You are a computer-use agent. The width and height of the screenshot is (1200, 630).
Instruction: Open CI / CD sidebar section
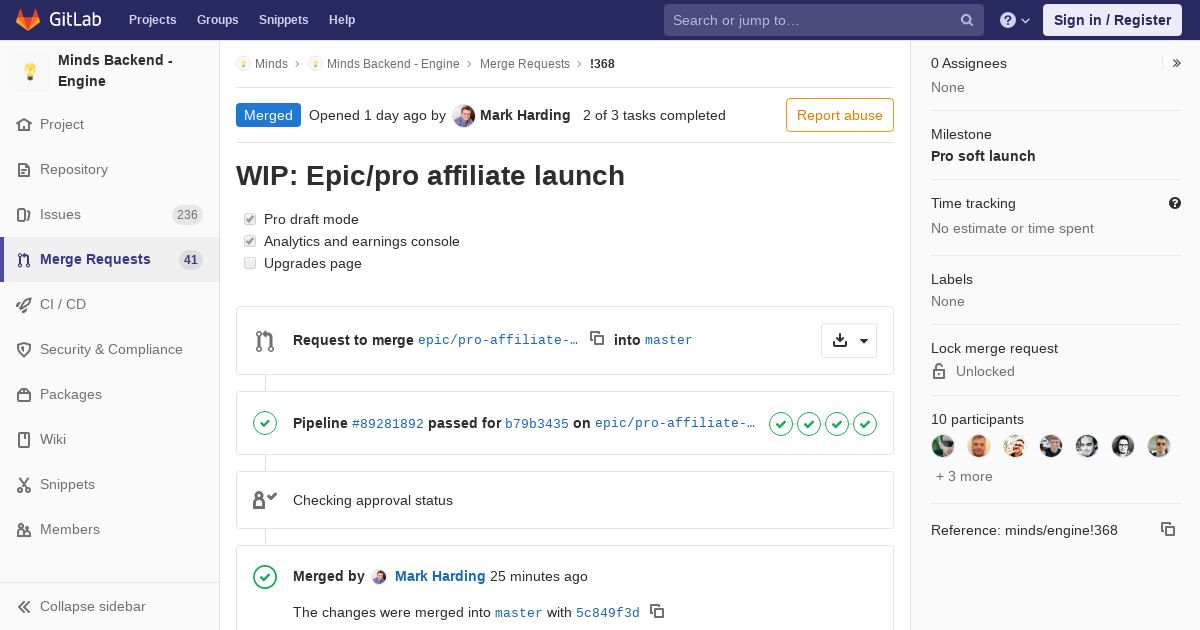pyautogui.click(x=109, y=304)
